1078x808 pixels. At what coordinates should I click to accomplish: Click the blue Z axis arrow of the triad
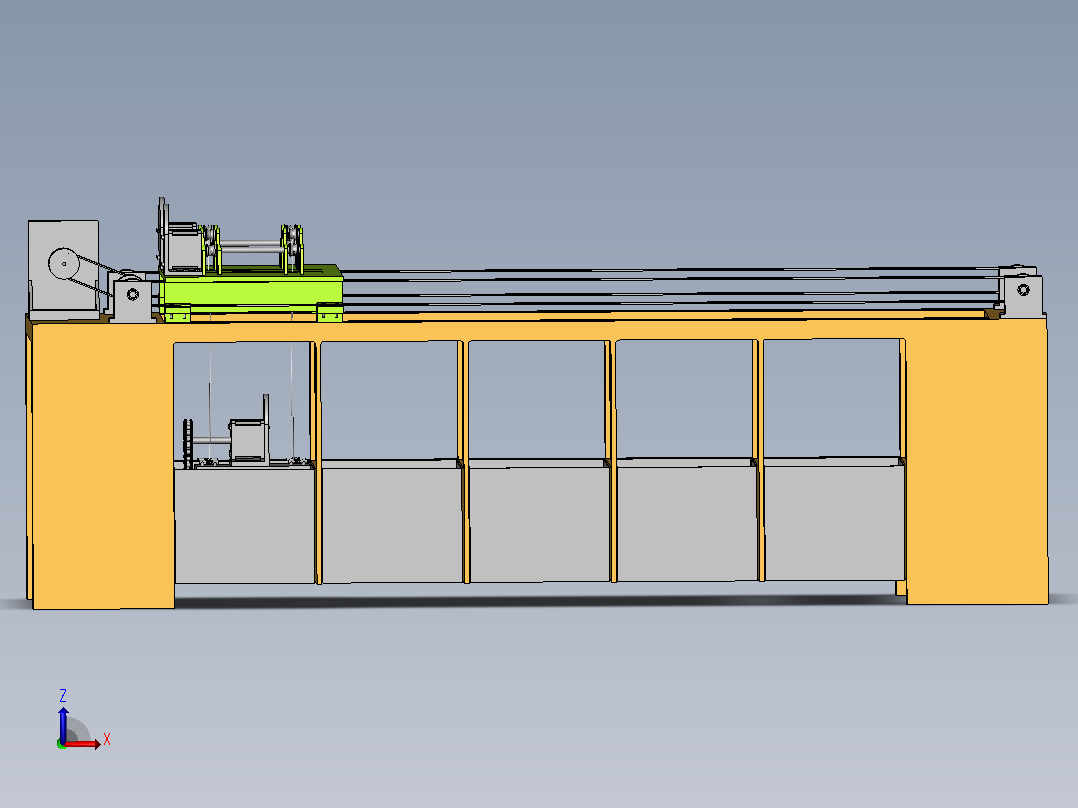pos(63,724)
